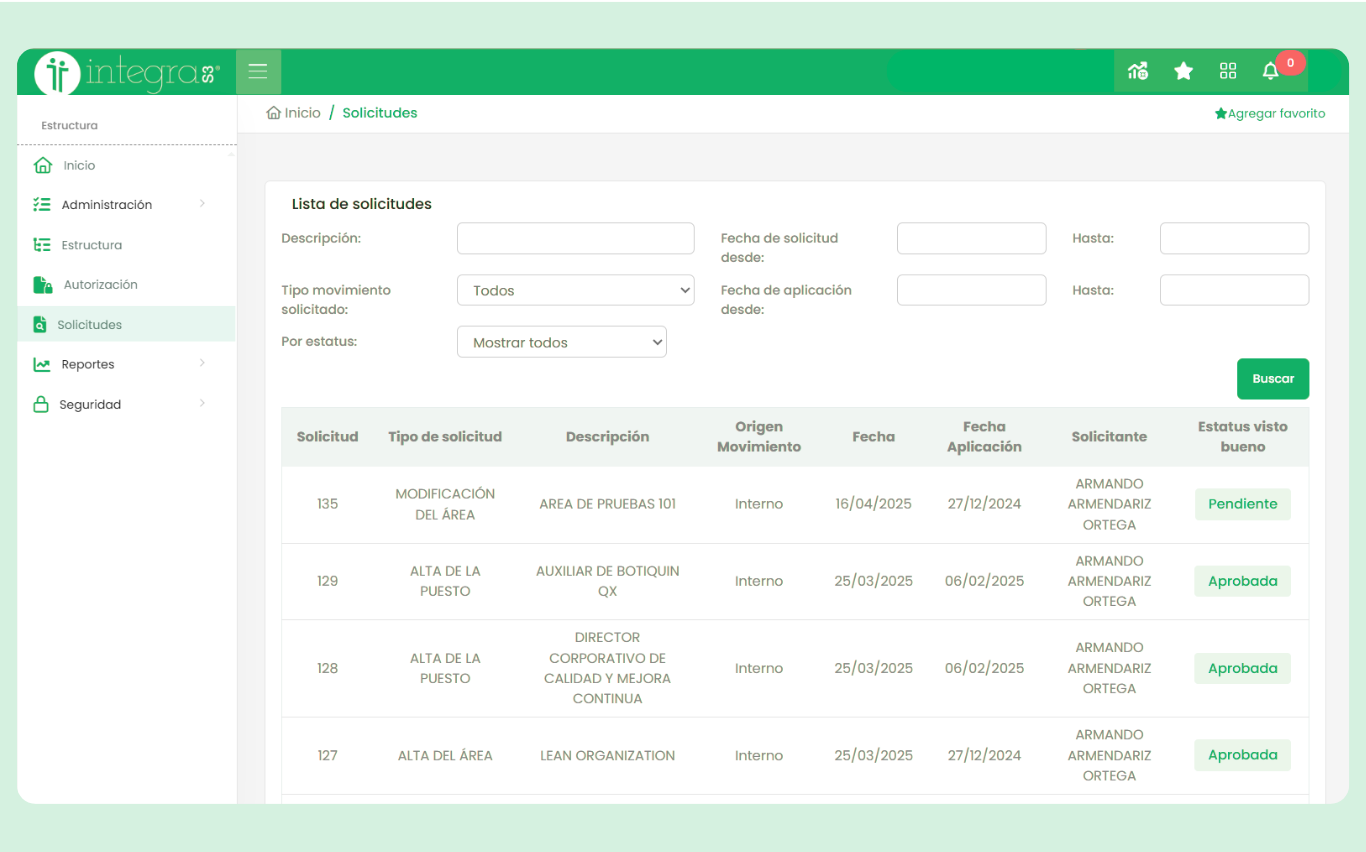
Task: Click the Buscar button
Action: coord(1273,379)
